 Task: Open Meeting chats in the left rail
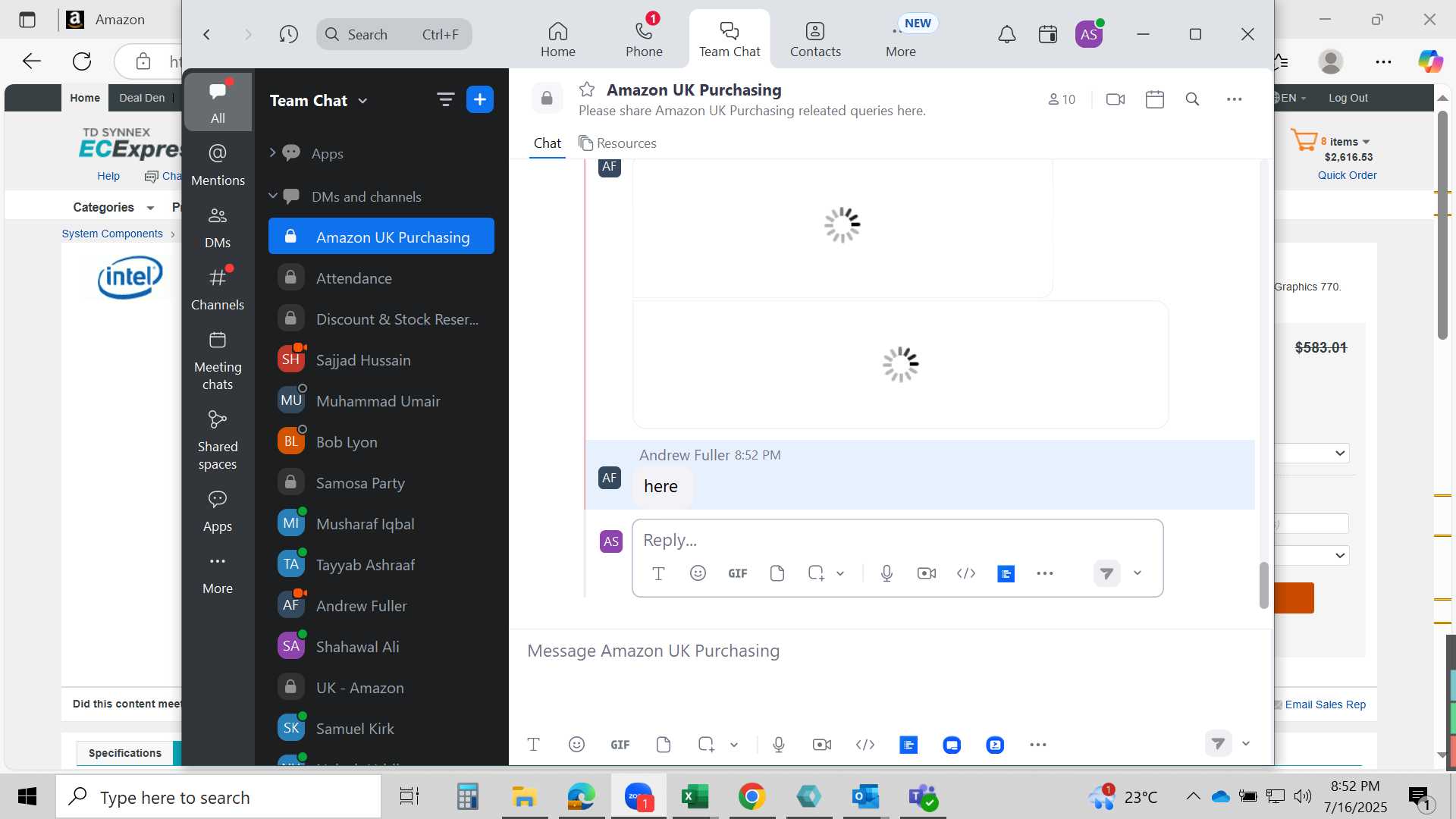click(x=218, y=361)
